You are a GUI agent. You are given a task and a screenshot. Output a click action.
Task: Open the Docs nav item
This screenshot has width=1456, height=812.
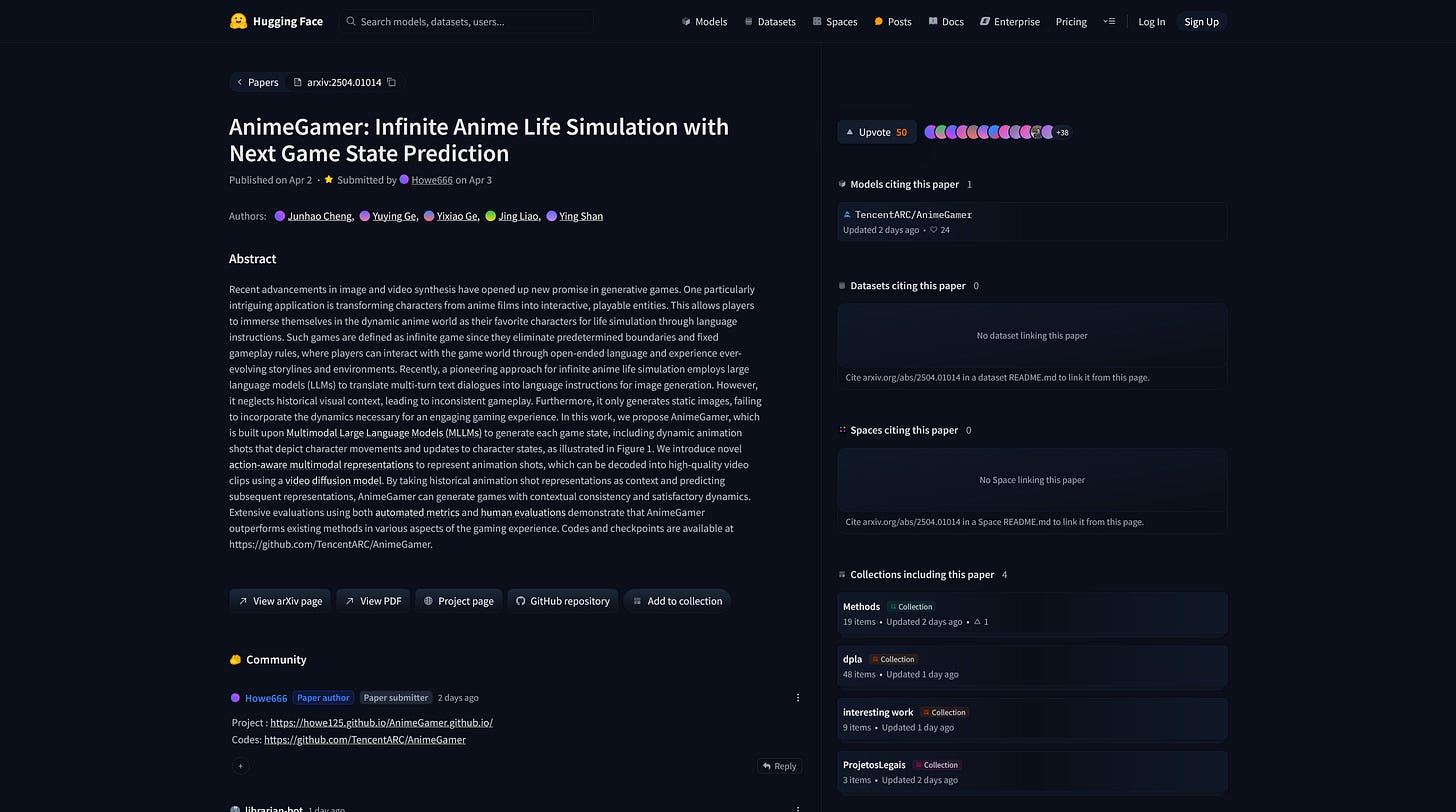click(x=946, y=21)
